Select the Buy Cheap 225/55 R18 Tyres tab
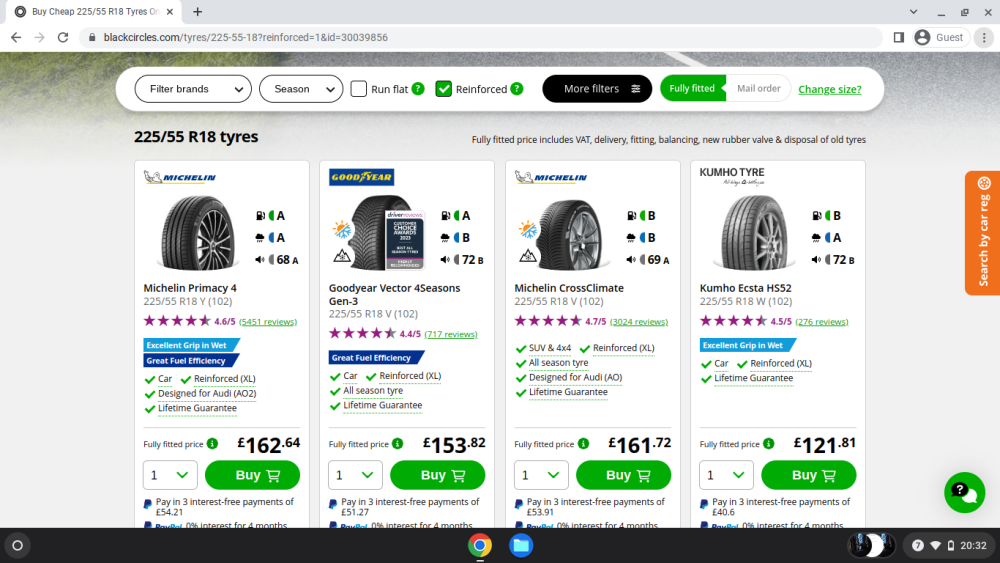Viewport: 1000px width, 563px height. pyautogui.click(x=94, y=11)
